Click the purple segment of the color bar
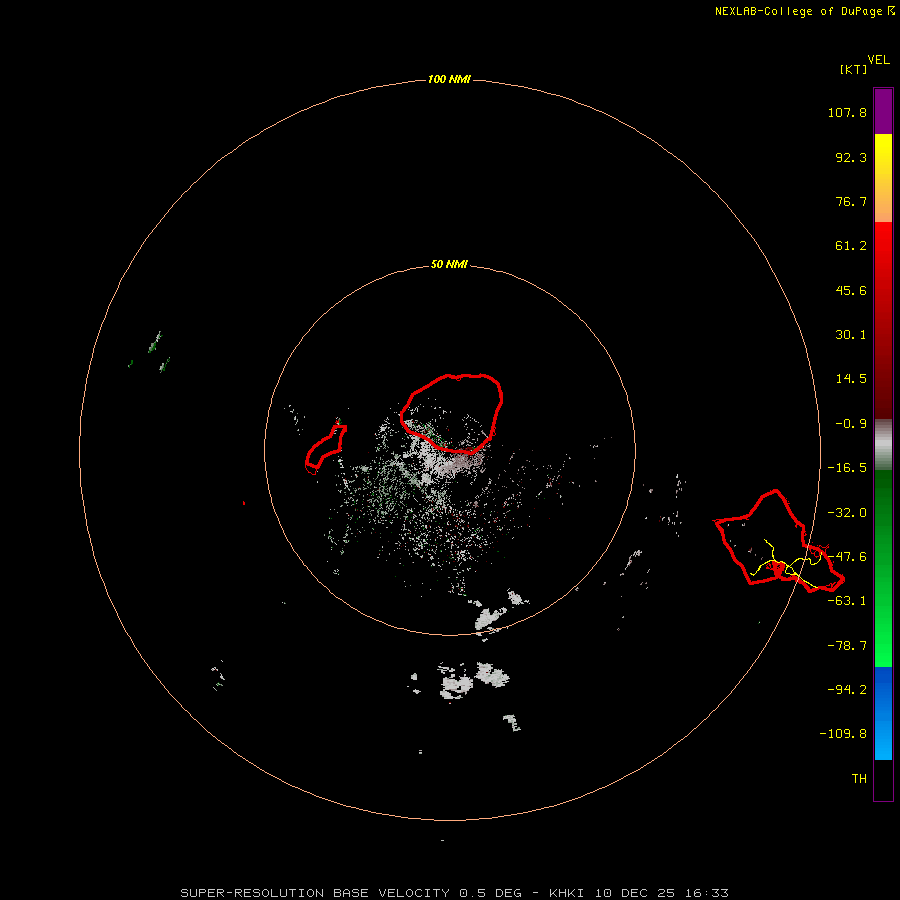The height and width of the screenshot is (900, 900). coord(883,111)
